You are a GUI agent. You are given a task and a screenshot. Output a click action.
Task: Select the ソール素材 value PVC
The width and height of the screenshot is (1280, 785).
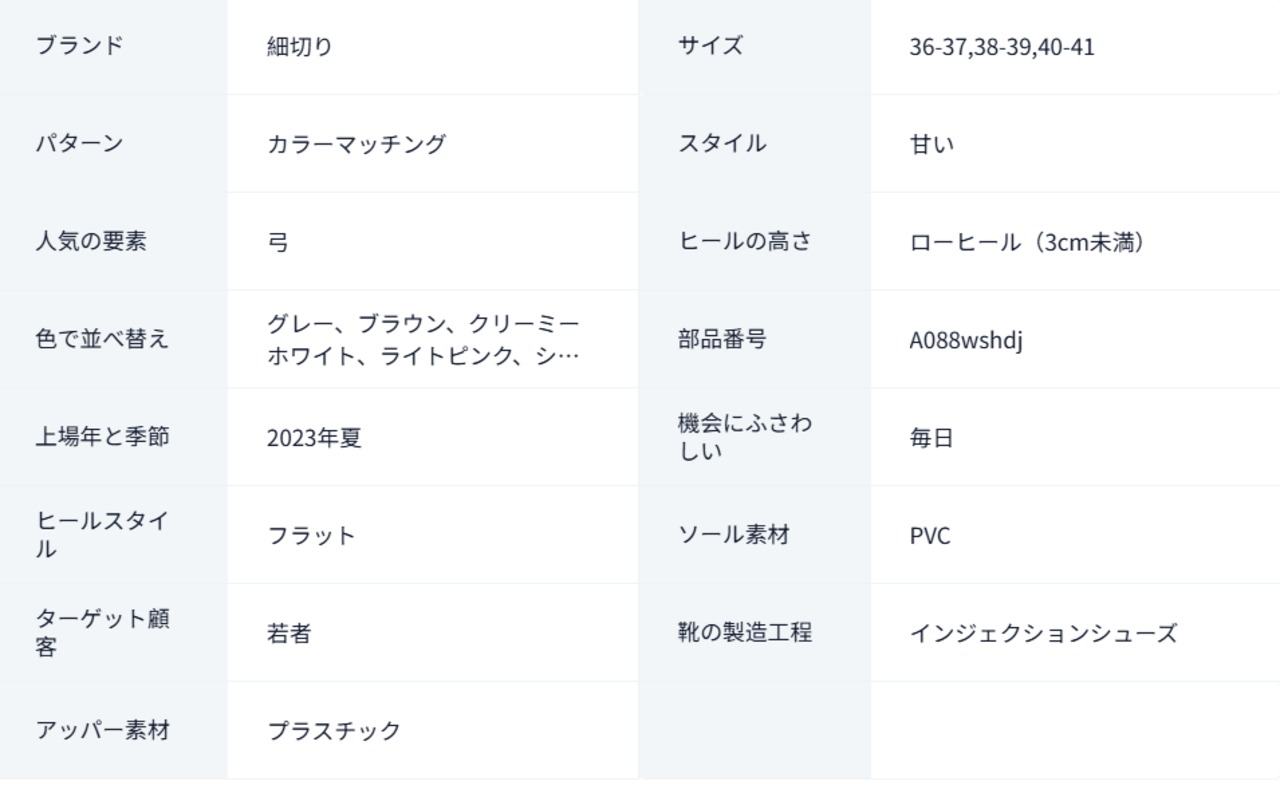[930, 536]
